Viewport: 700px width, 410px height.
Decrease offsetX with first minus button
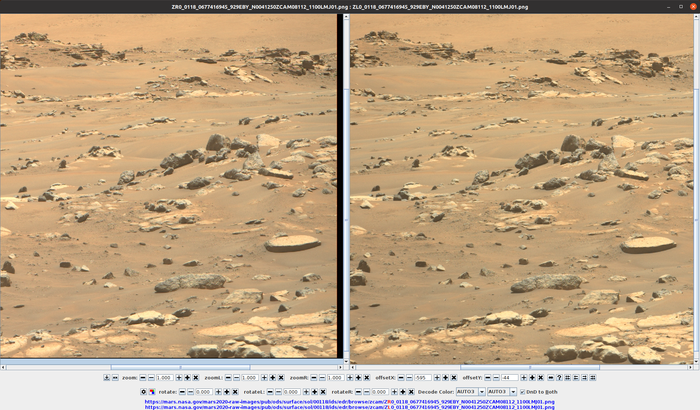click(400, 377)
